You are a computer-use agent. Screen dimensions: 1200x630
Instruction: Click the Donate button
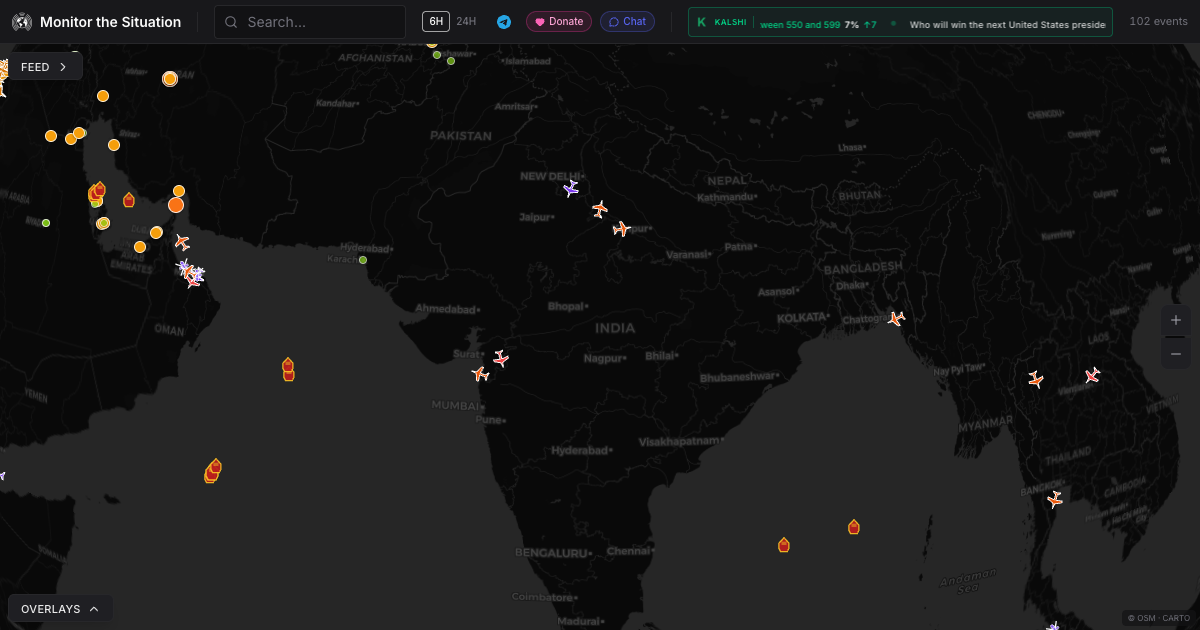coord(558,21)
